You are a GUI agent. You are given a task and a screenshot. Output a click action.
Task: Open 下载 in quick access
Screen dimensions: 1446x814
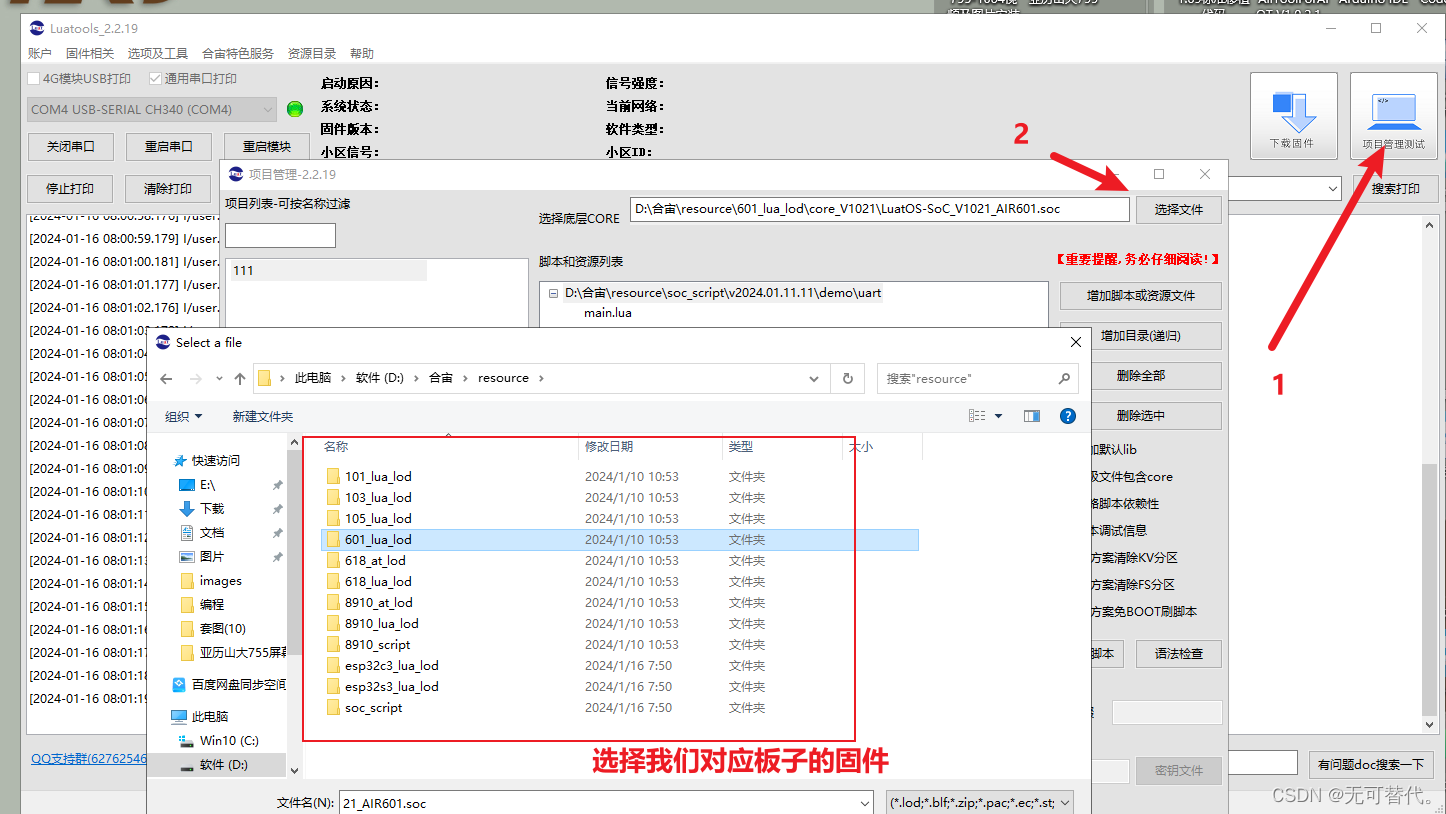212,509
